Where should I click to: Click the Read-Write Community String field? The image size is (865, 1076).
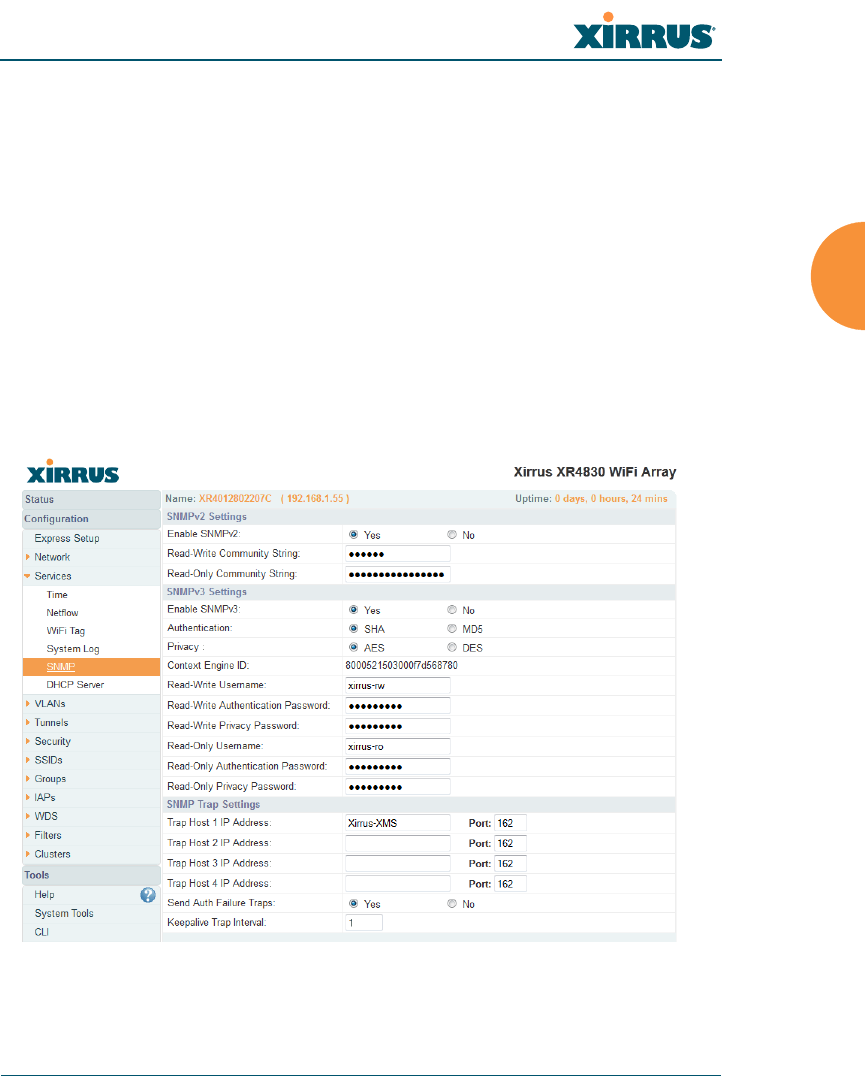tap(398, 554)
